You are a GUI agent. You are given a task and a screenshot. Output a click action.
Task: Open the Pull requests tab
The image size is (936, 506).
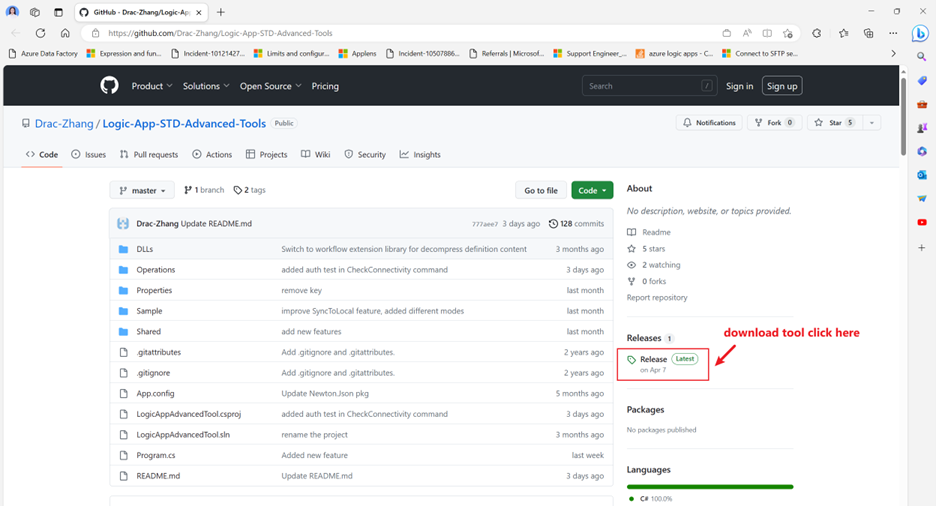[x=149, y=155]
